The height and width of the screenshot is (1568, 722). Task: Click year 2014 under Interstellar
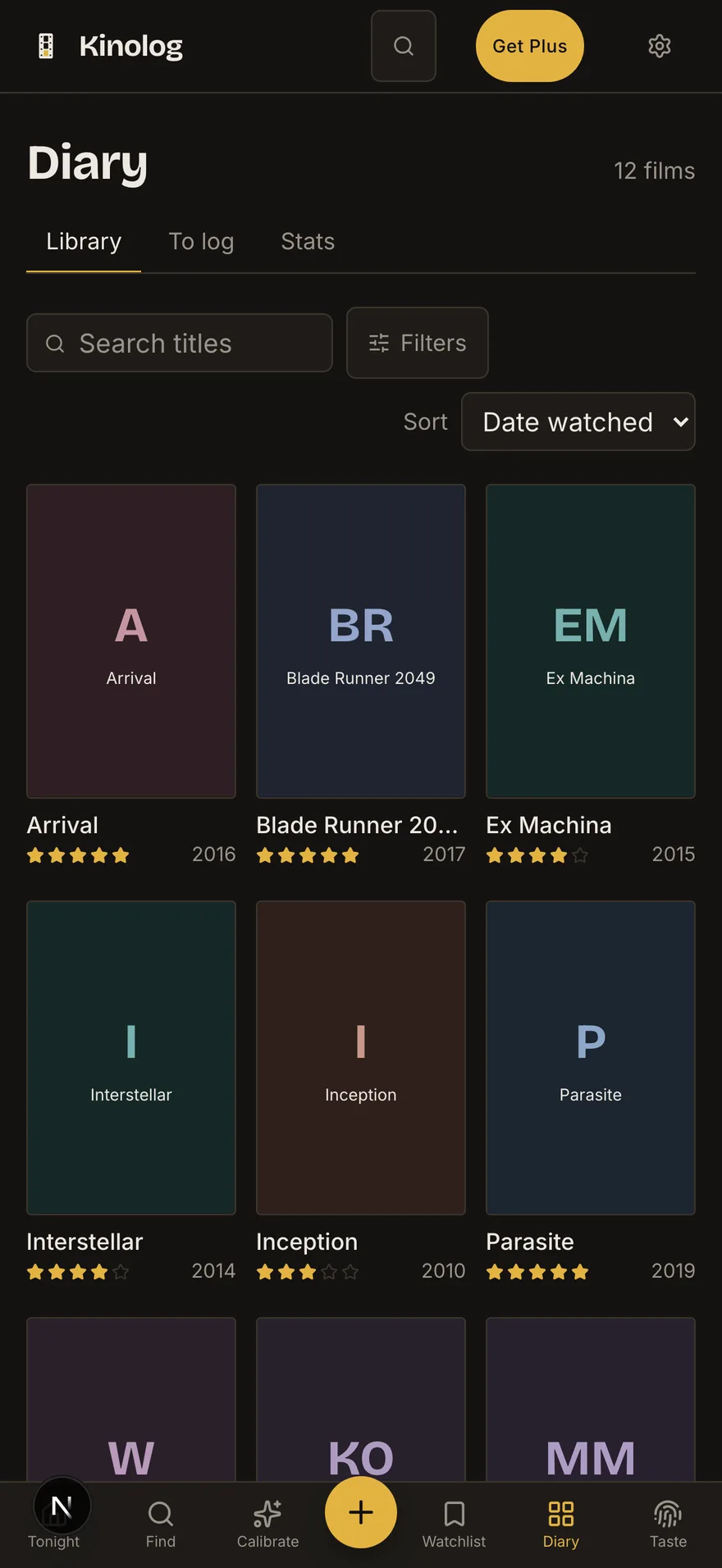[x=213, y=1271]
